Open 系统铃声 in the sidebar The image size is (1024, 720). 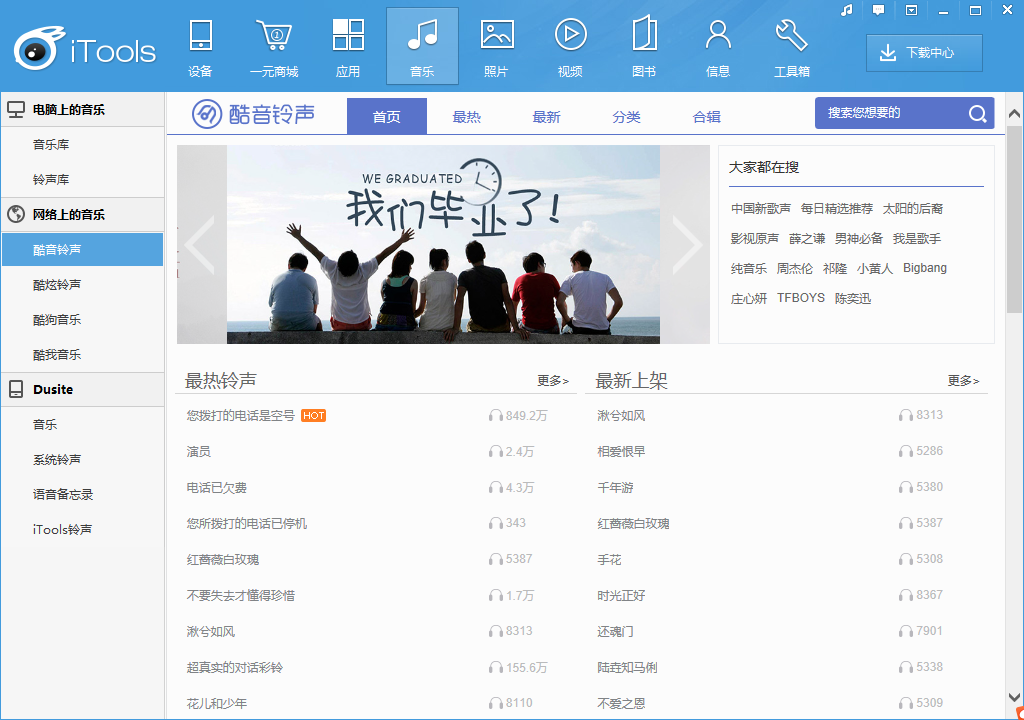point(82,459)
